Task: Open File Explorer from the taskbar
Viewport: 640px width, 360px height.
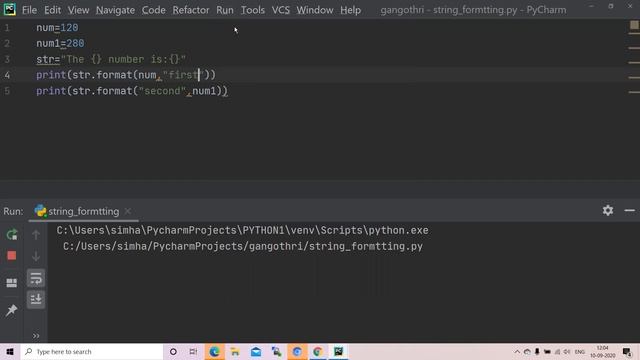Action: point(235,351)
